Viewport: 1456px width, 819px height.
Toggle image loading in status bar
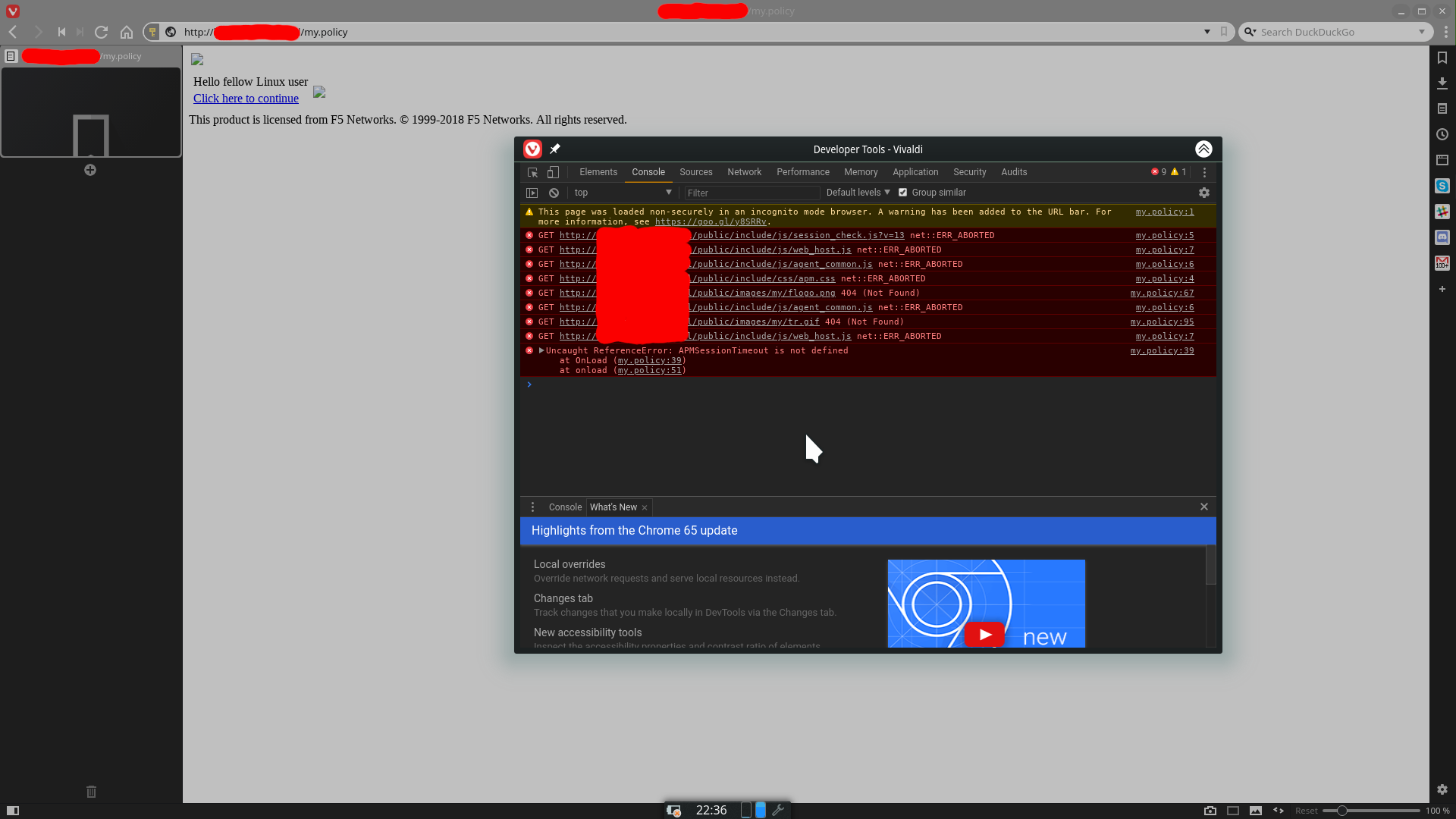pos(1256,811)
